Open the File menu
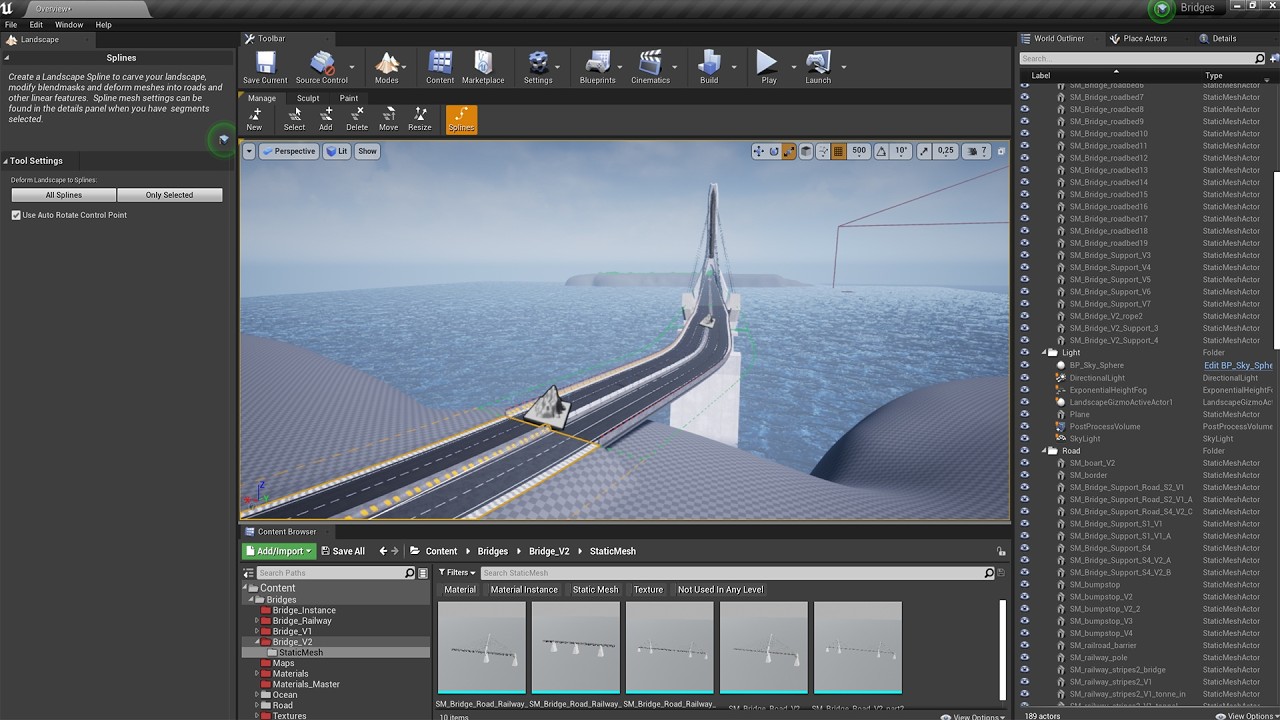This screenshot has height=720, width=1280. coord(11,24)
